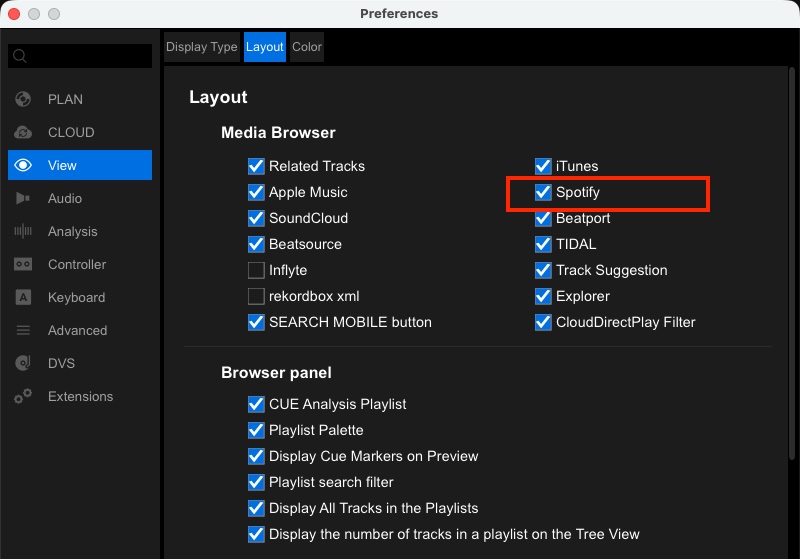
Task: Disable the Beatport checkbox
Action: [543, 218]
